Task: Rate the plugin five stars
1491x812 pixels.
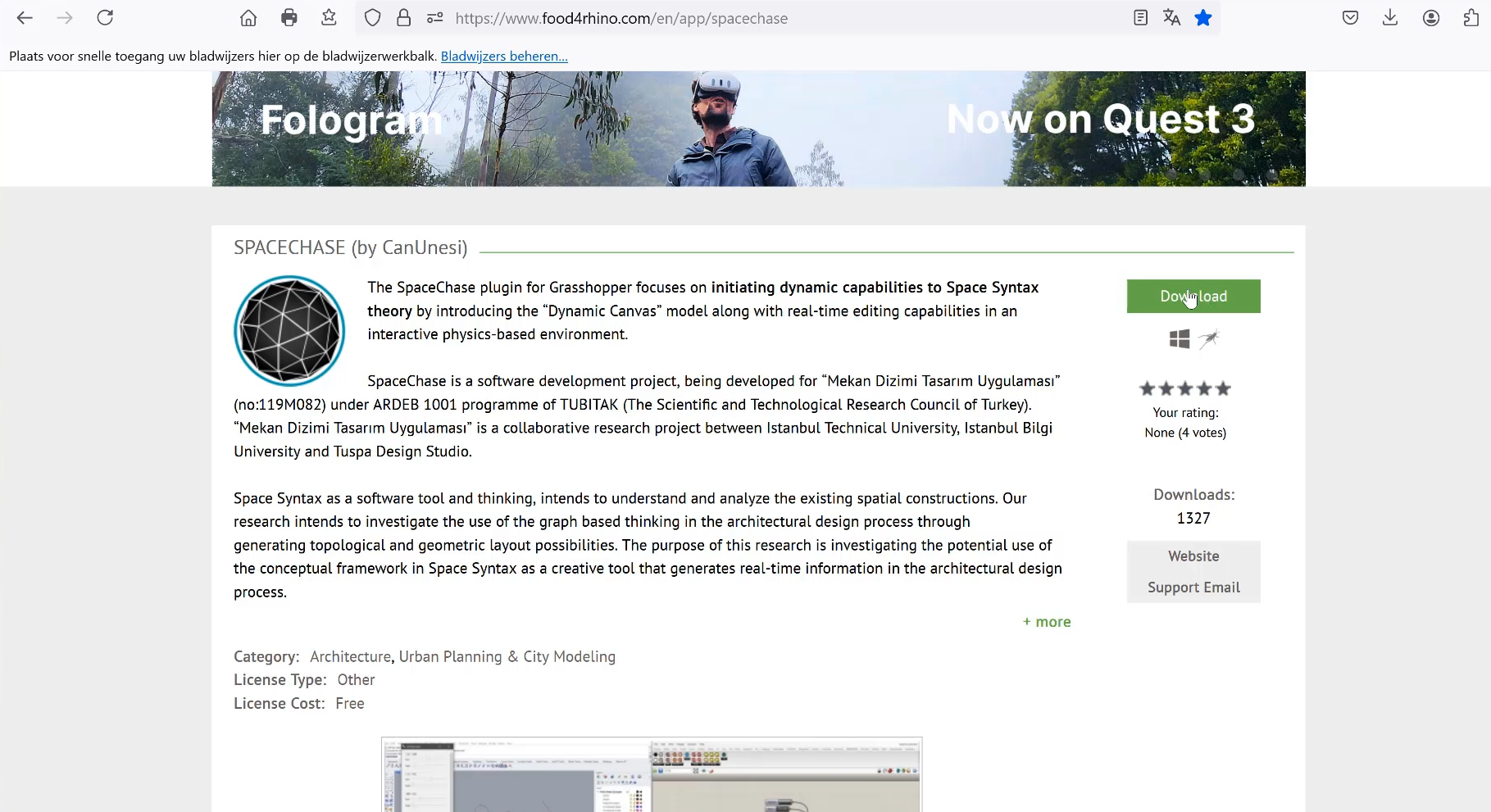Action: click(1223, 388)
